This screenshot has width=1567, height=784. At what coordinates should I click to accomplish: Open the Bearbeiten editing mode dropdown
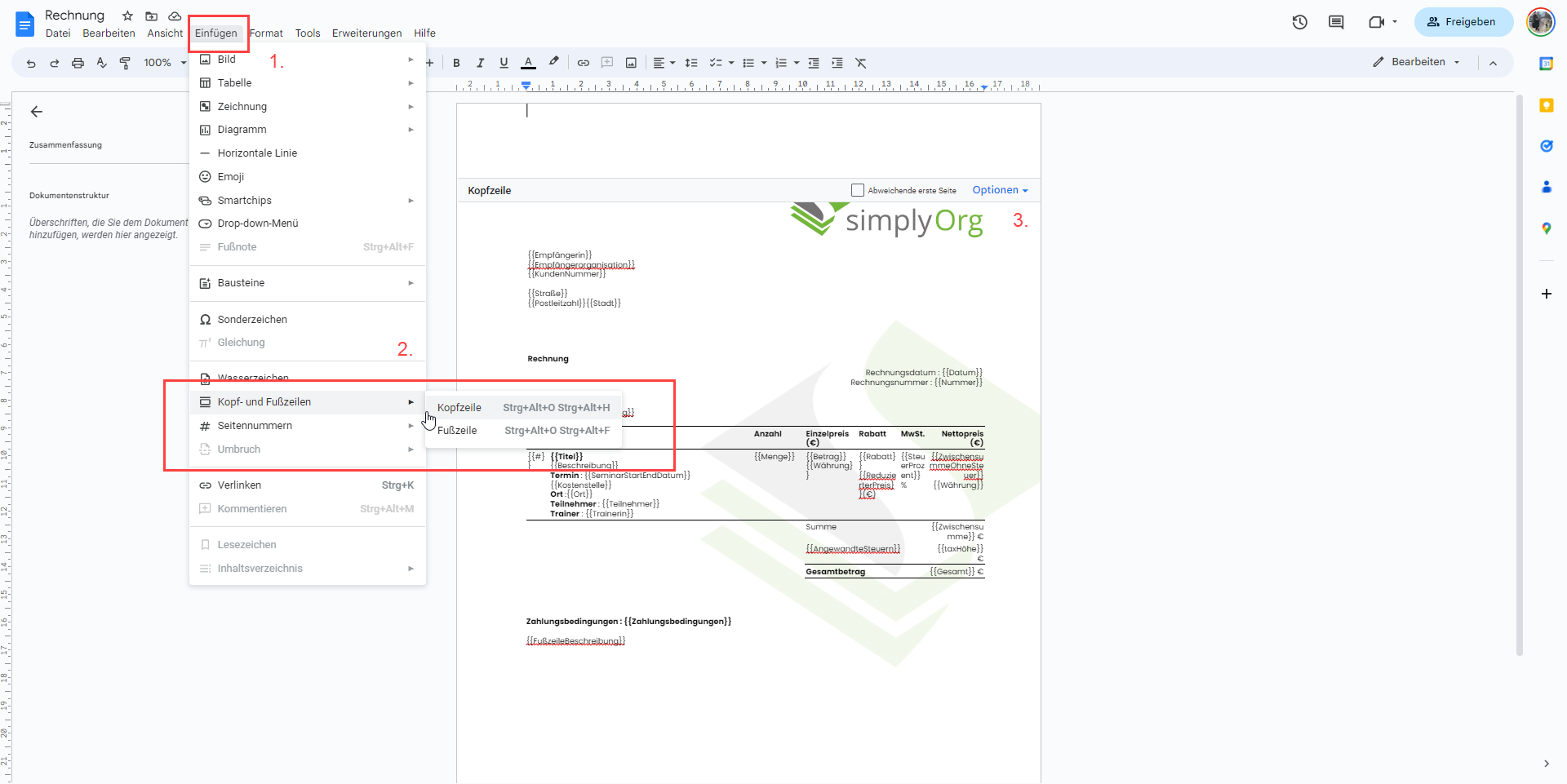coord(1417,62)
